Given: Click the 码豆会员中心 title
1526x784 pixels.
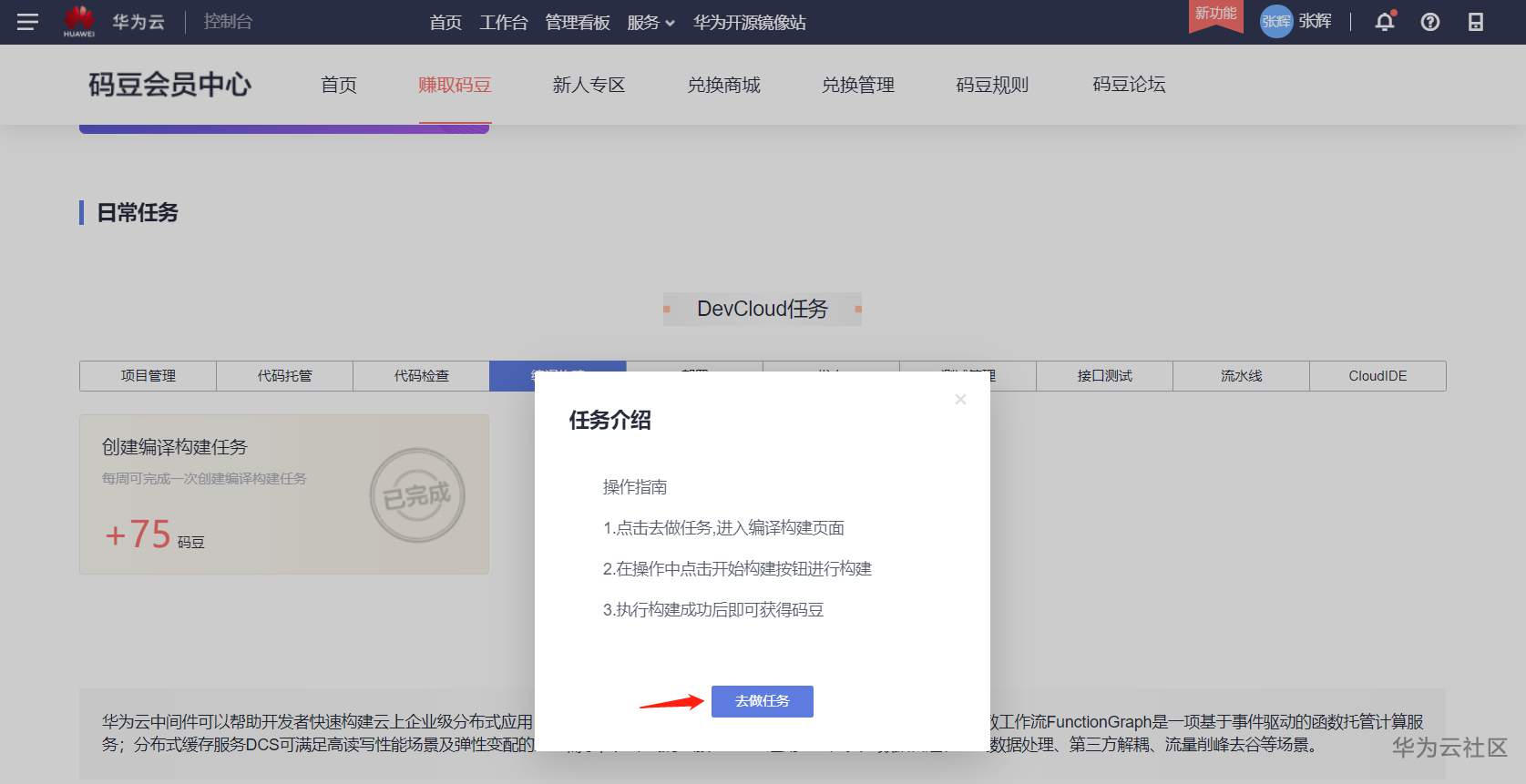Looking at the screenshot, I should pyautogui.click(x=169, y=85).
